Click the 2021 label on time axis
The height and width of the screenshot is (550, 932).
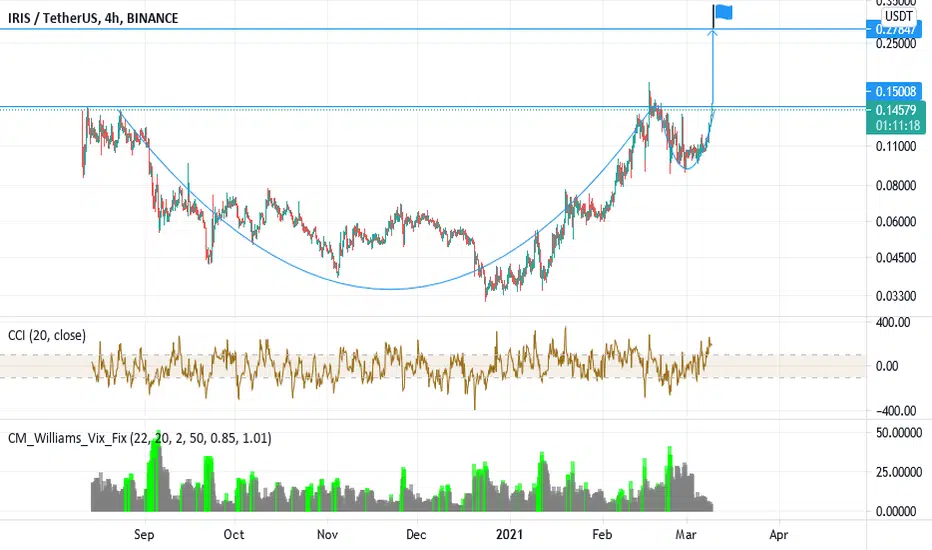coord(509,534)
